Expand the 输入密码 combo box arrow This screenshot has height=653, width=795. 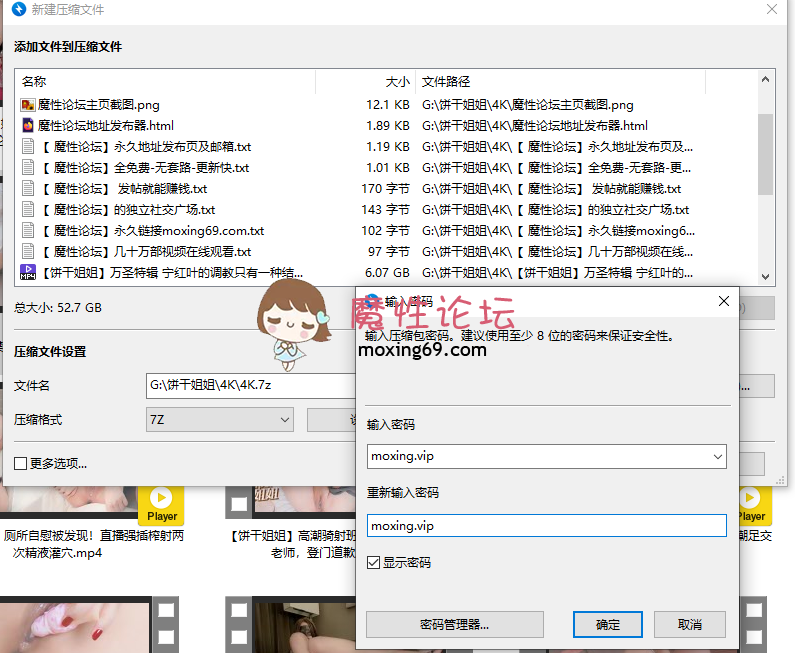717,456
